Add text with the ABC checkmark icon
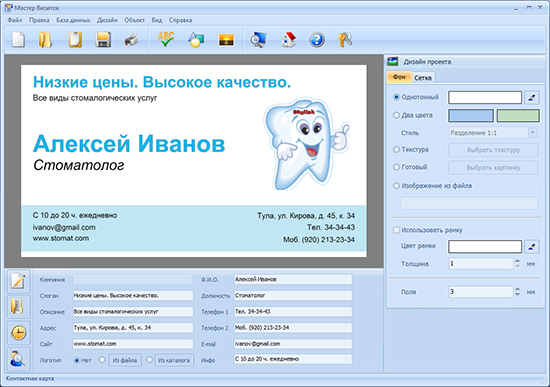The image size is (550, 387). (x=166, y=39)
